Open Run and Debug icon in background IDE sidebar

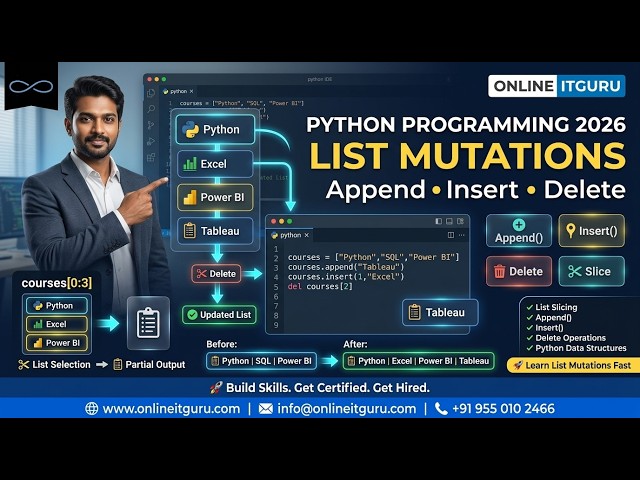[x=151, y=141]
